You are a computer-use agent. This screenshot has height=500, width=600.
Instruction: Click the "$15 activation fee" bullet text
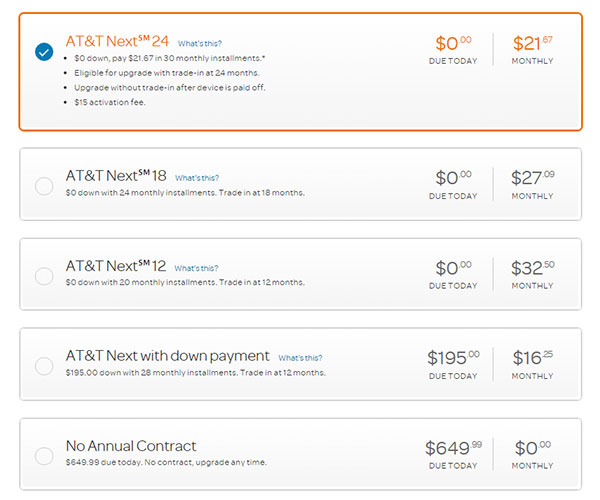click(x=108, y=102)
